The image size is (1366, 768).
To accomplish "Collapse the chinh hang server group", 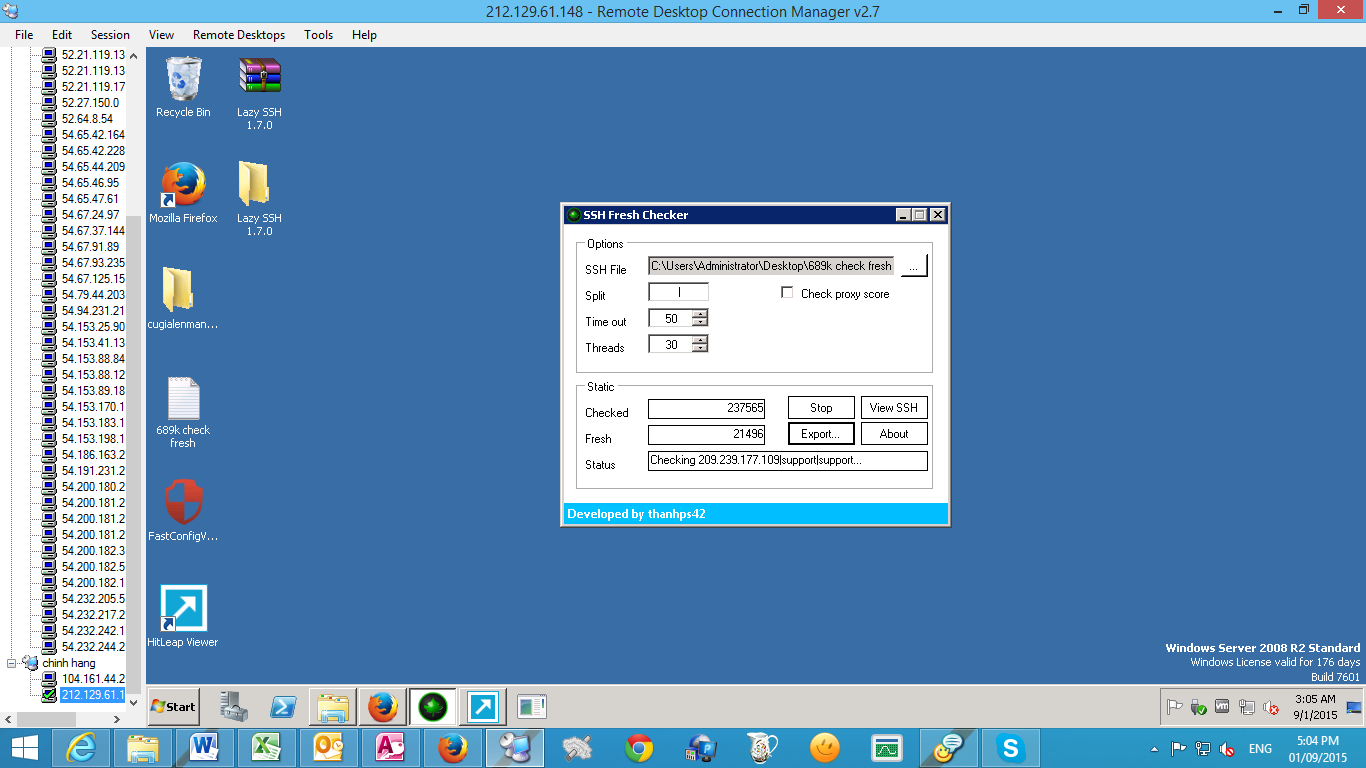I will [x=12, y=663].
